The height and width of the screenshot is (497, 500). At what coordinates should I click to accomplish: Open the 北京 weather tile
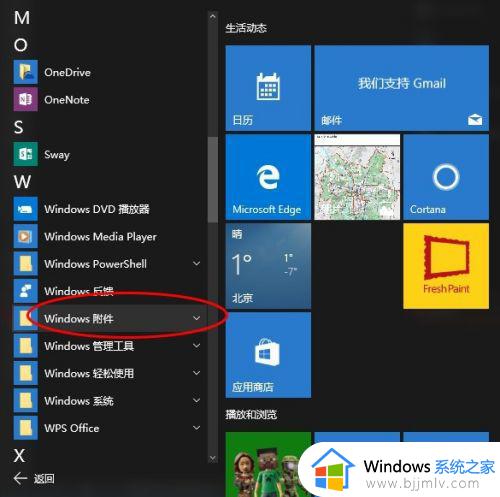pyautogui.click(x=268, y=266)
